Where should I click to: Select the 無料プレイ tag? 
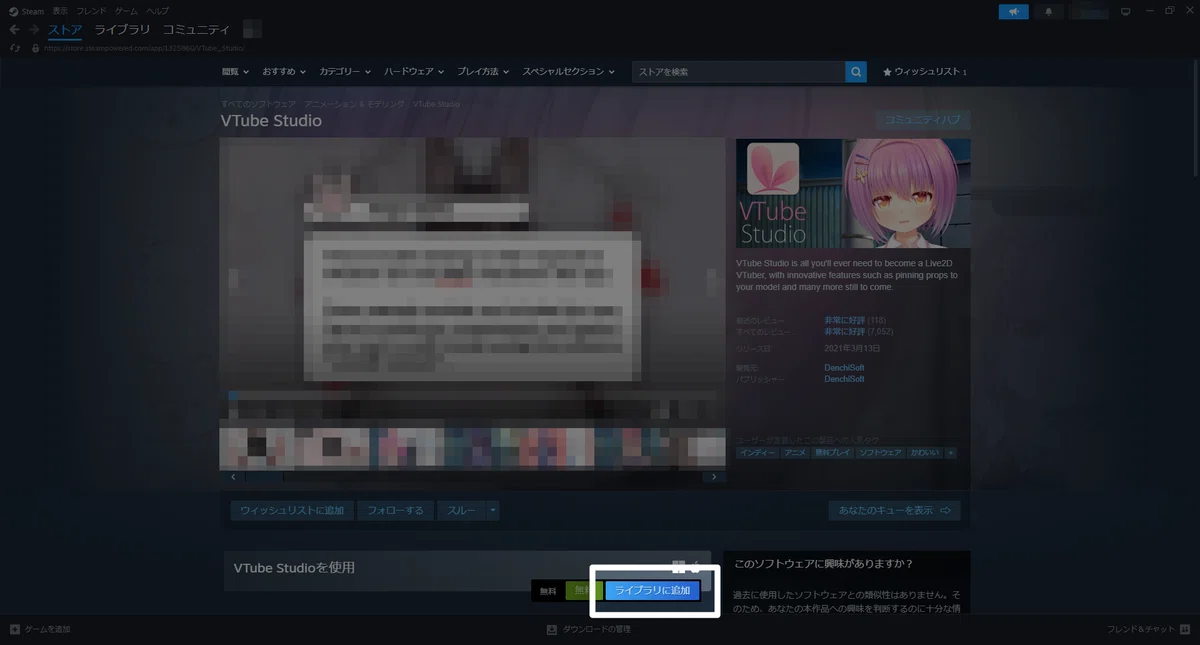click(832, 453)
